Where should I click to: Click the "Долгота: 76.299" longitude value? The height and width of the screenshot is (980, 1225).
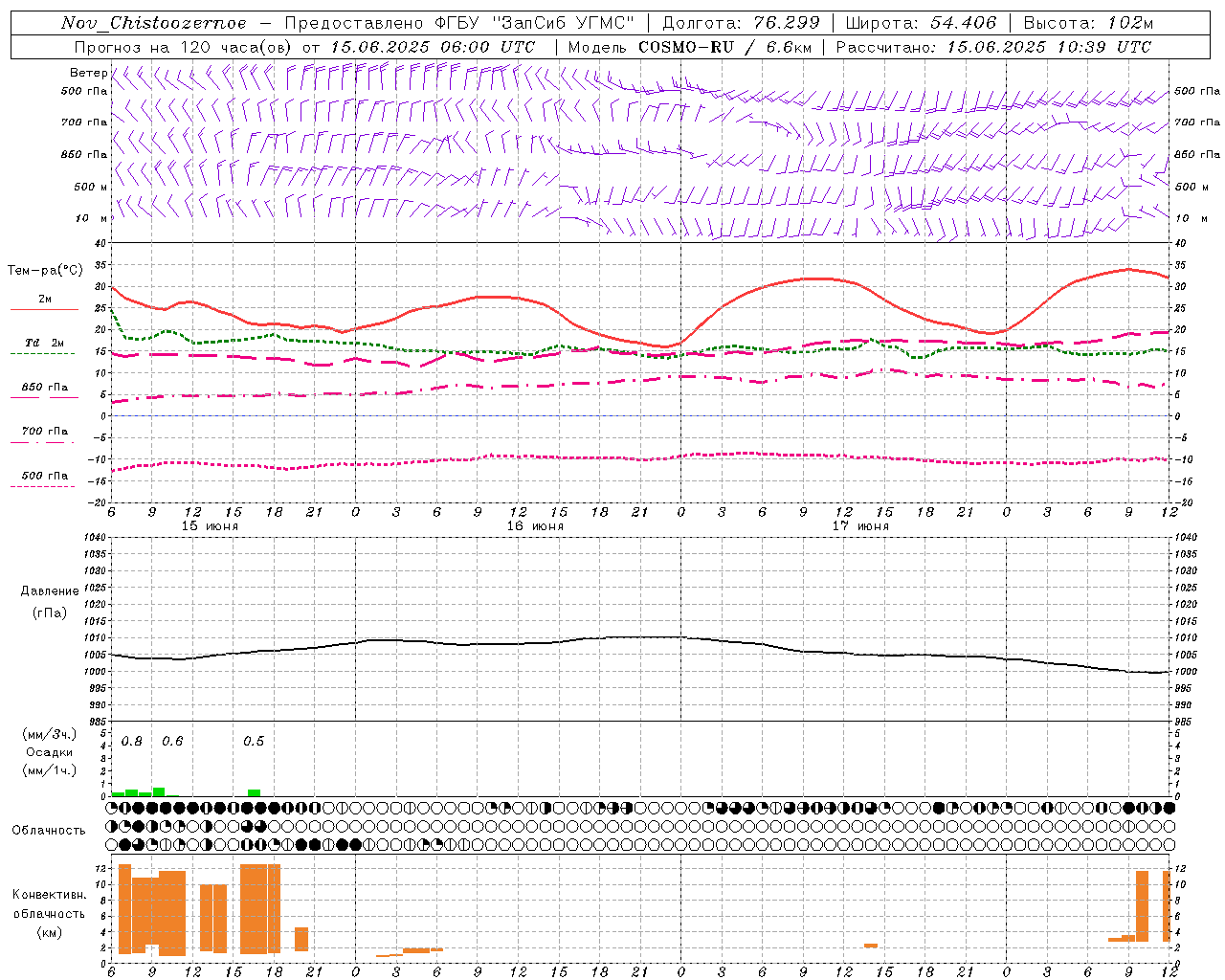[741, 23]
